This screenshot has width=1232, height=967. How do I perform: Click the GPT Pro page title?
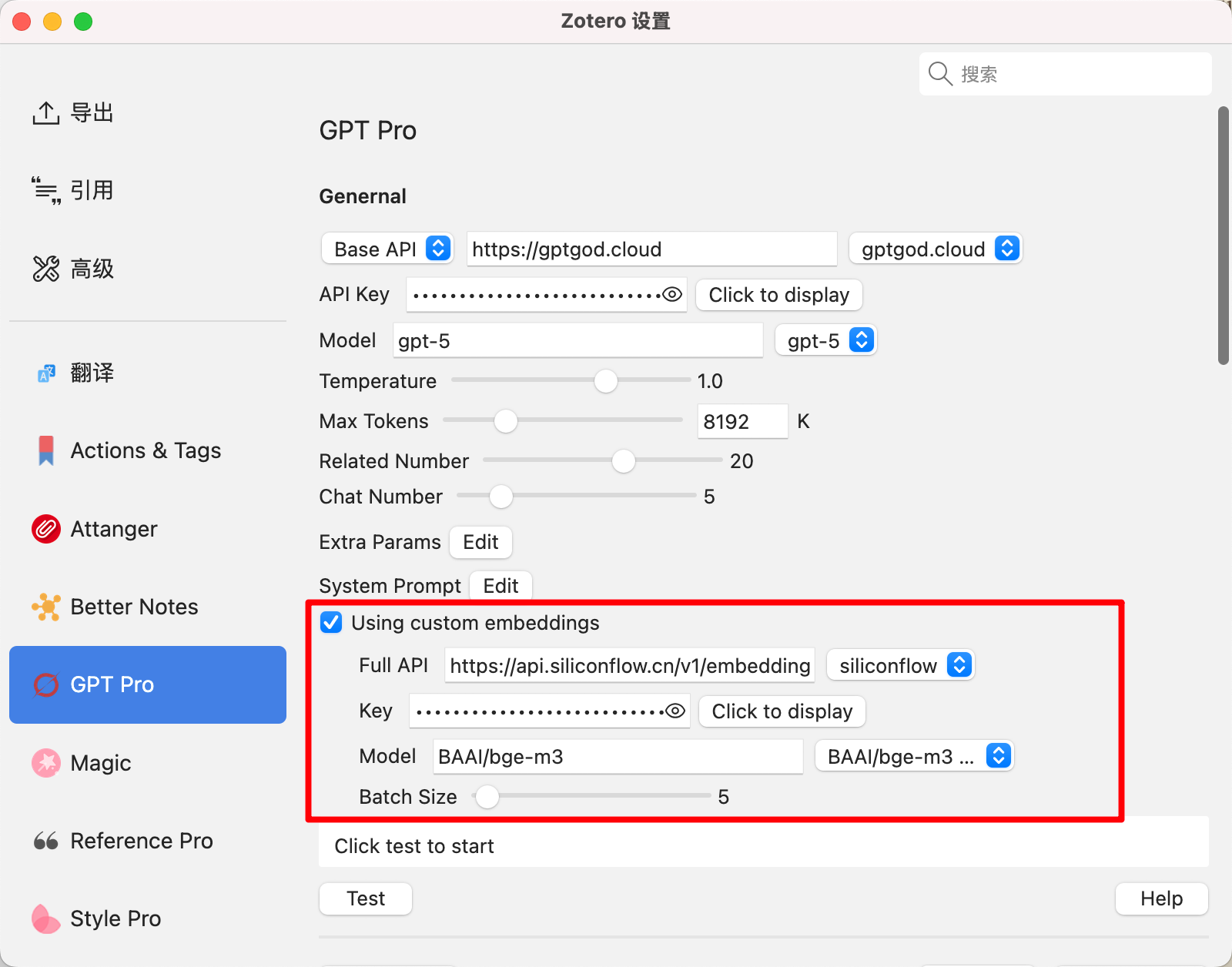pos(368,131)
